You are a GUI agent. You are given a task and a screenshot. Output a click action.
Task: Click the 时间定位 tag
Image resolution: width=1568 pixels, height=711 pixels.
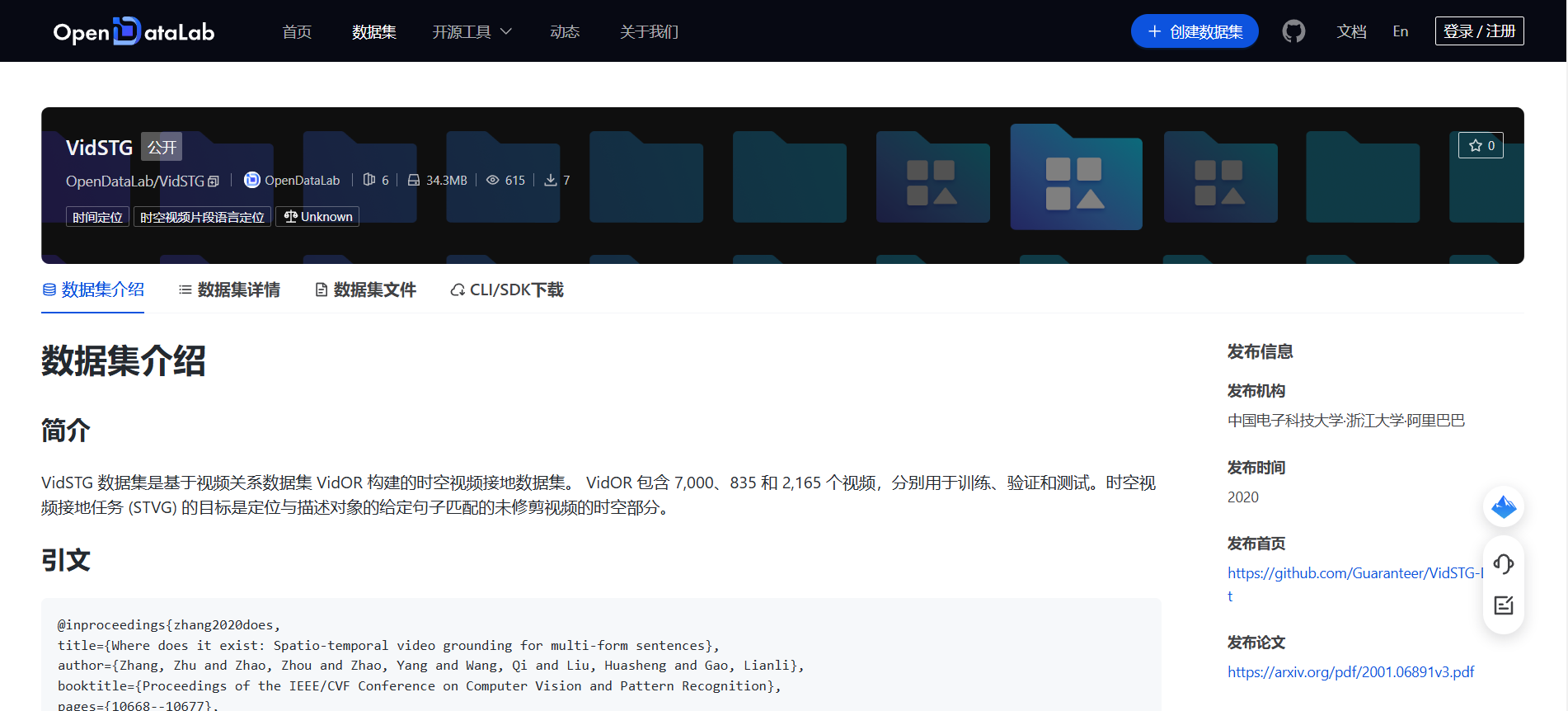pyautogui.click(x=97, y=217)
